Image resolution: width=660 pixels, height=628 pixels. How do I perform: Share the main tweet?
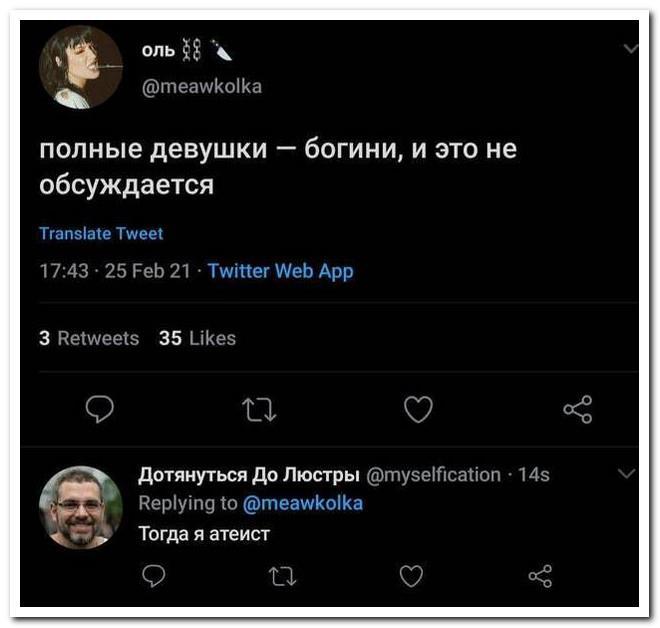(577, 409)
